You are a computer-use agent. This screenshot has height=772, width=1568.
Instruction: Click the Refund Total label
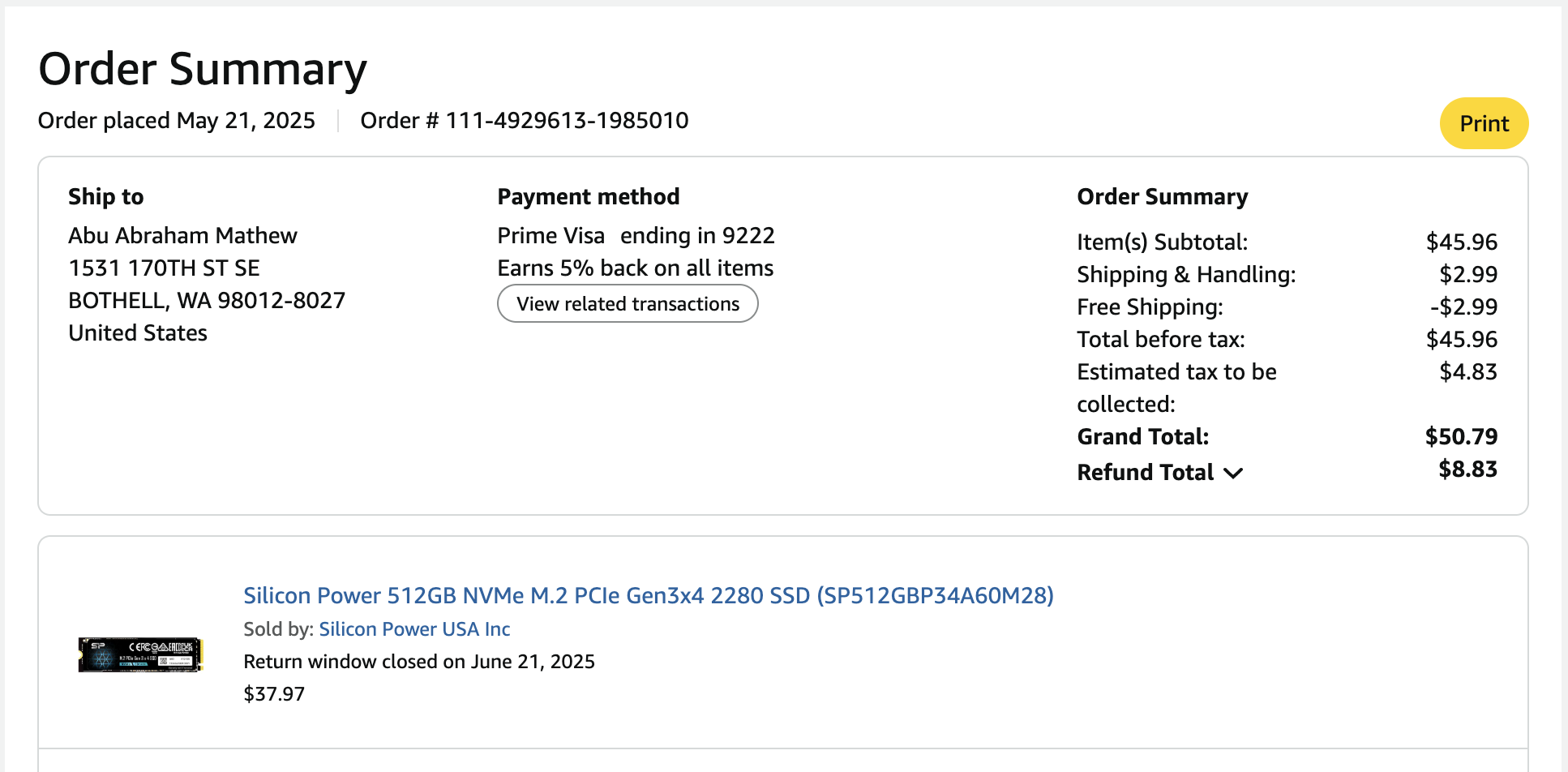point(1145,472)
